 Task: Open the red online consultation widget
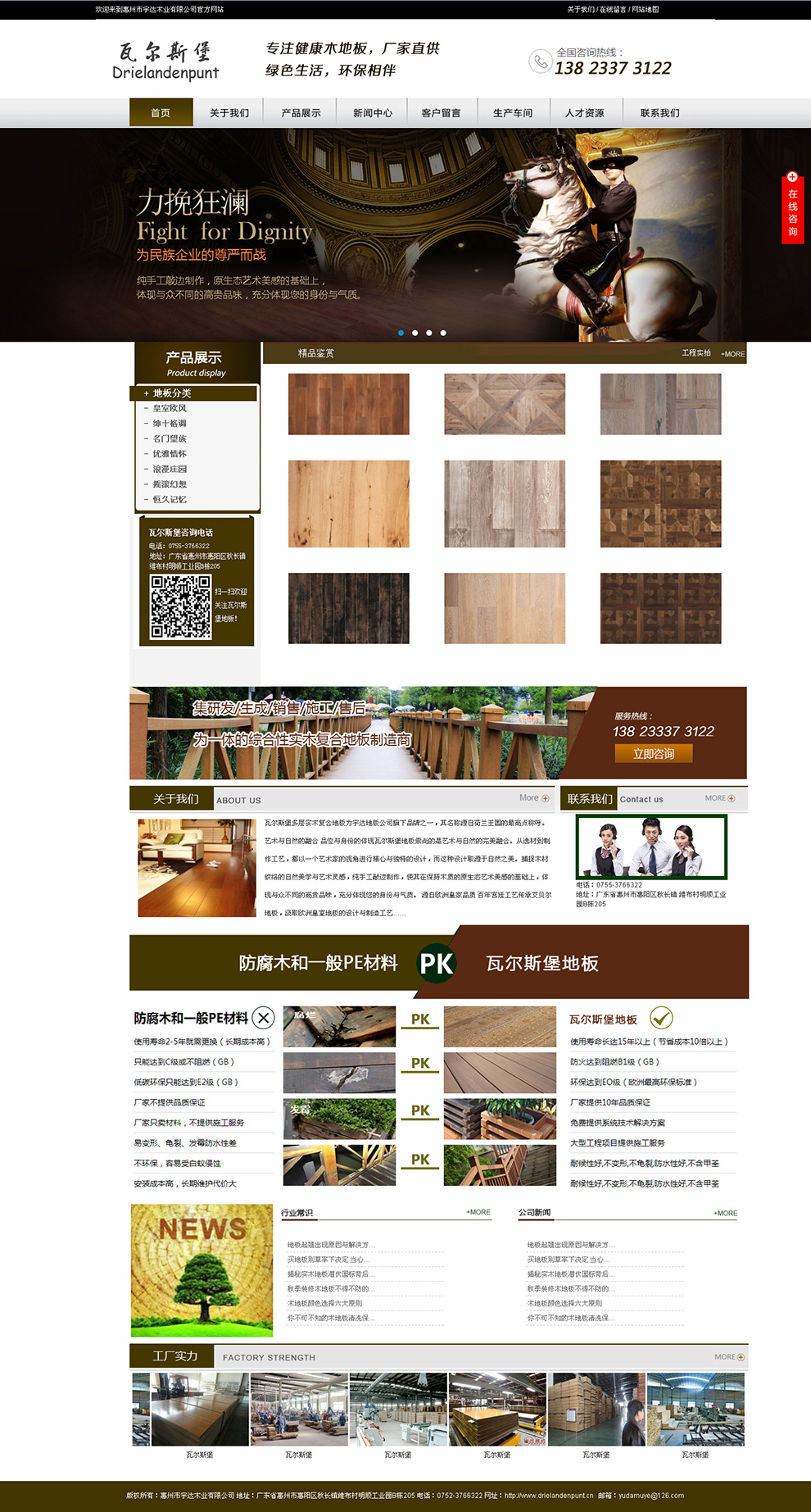792,208
